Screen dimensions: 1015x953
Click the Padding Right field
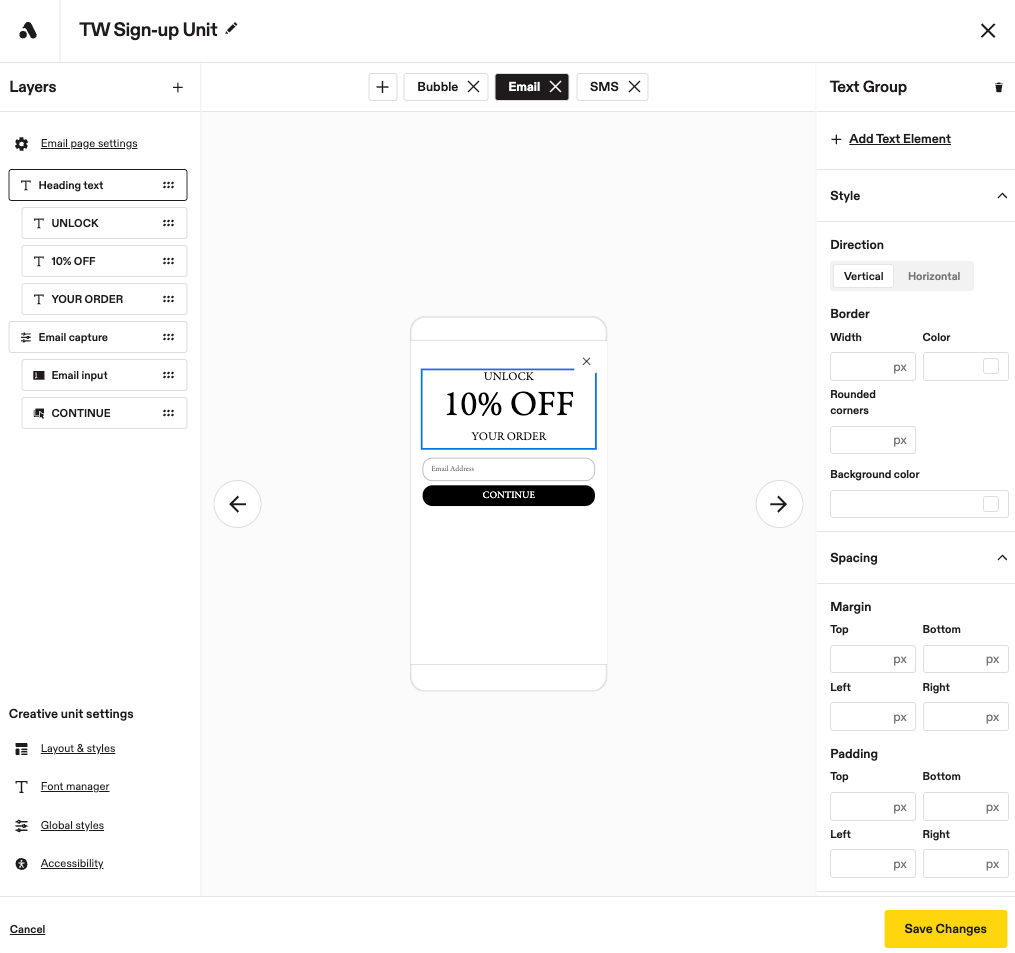[x=965, y=864]
